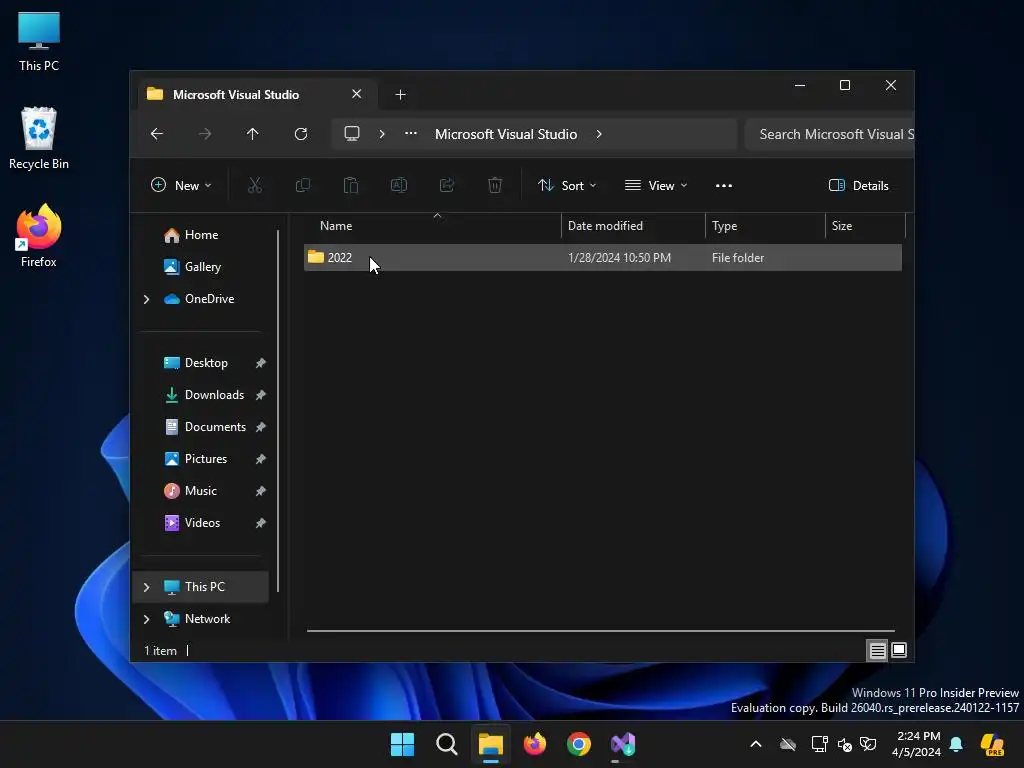Select the Firefox desktop shortcut
The width and height of the screenshot is (1024, 768).
[39, 235]
